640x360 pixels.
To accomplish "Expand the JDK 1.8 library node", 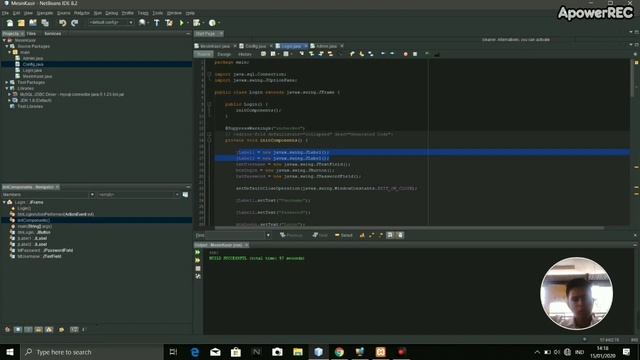I will click(10, 100).
